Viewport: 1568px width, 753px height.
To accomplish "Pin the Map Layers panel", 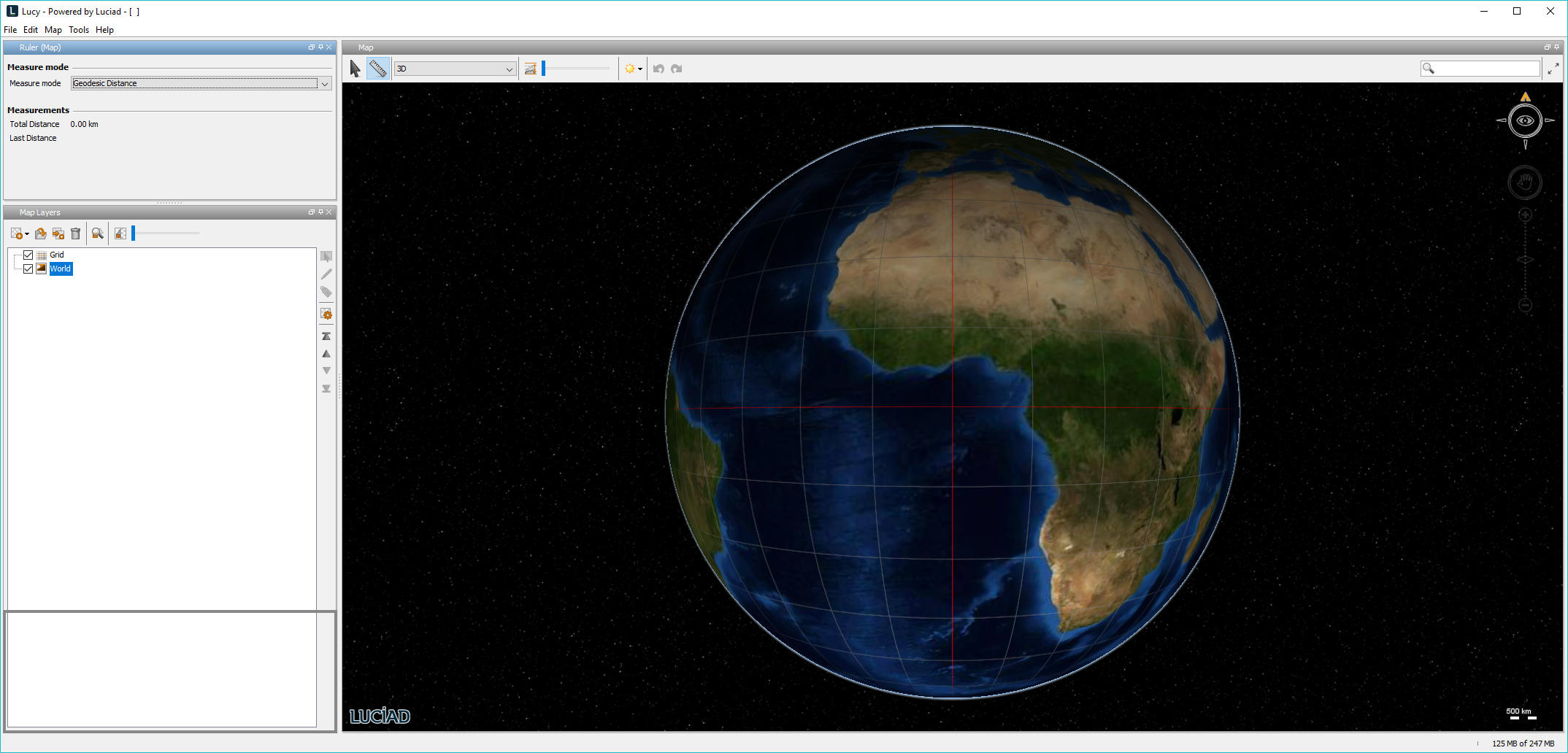I will [320, 212].
